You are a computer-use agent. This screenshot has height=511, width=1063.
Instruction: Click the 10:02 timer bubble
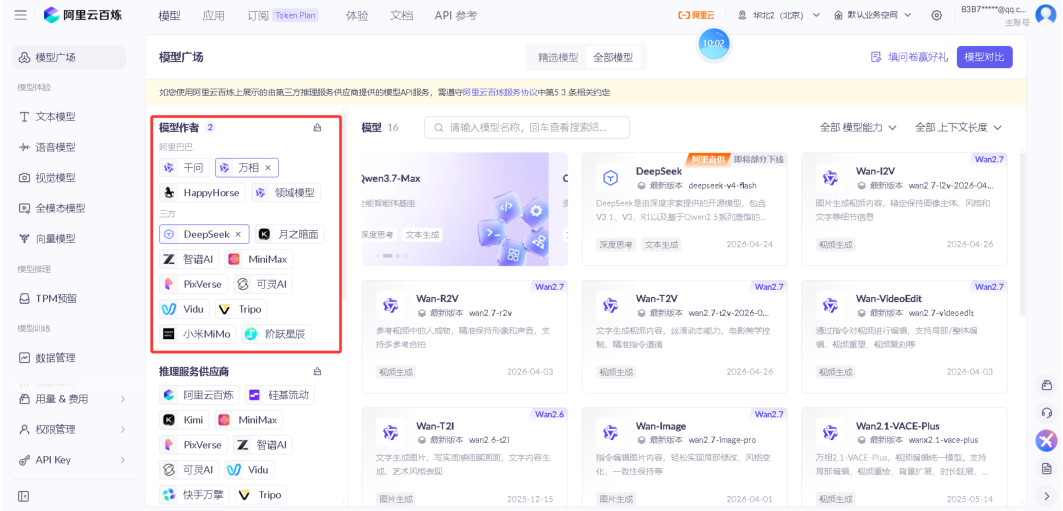714,43
